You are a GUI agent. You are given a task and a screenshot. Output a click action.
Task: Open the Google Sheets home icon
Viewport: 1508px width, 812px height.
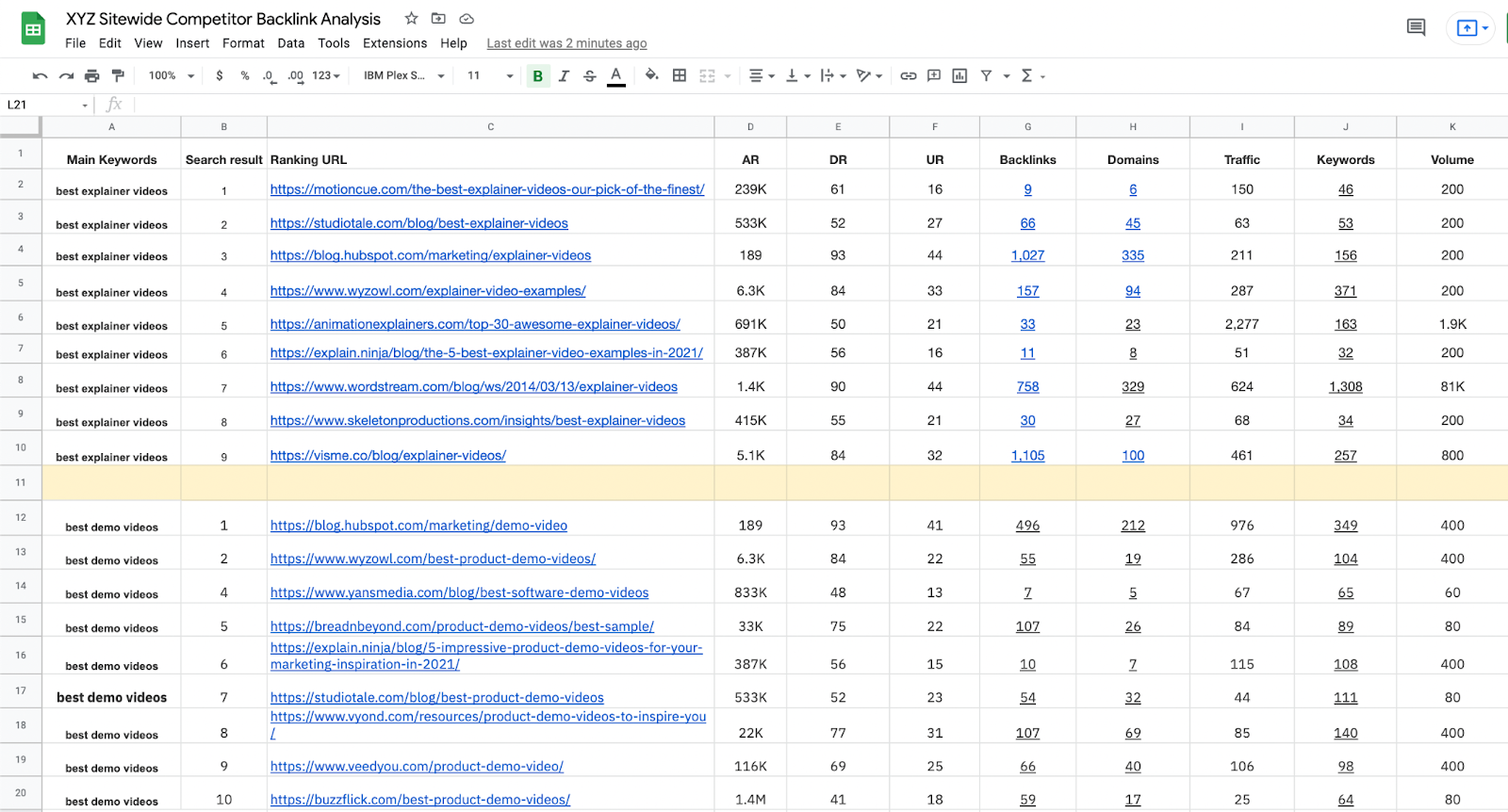coord(33,29)
